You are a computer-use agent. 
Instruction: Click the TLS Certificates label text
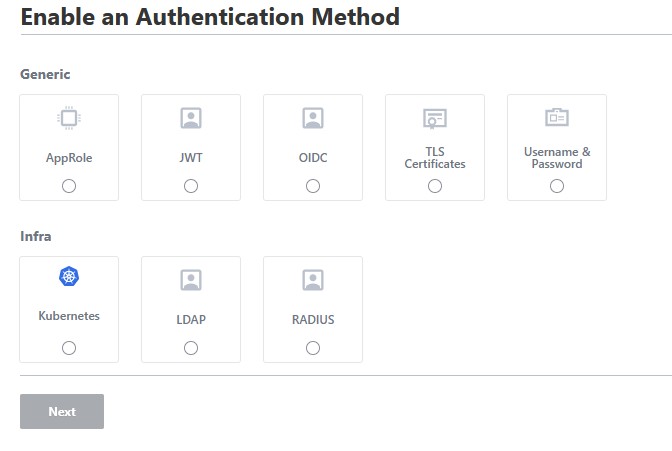pos(435,158)
